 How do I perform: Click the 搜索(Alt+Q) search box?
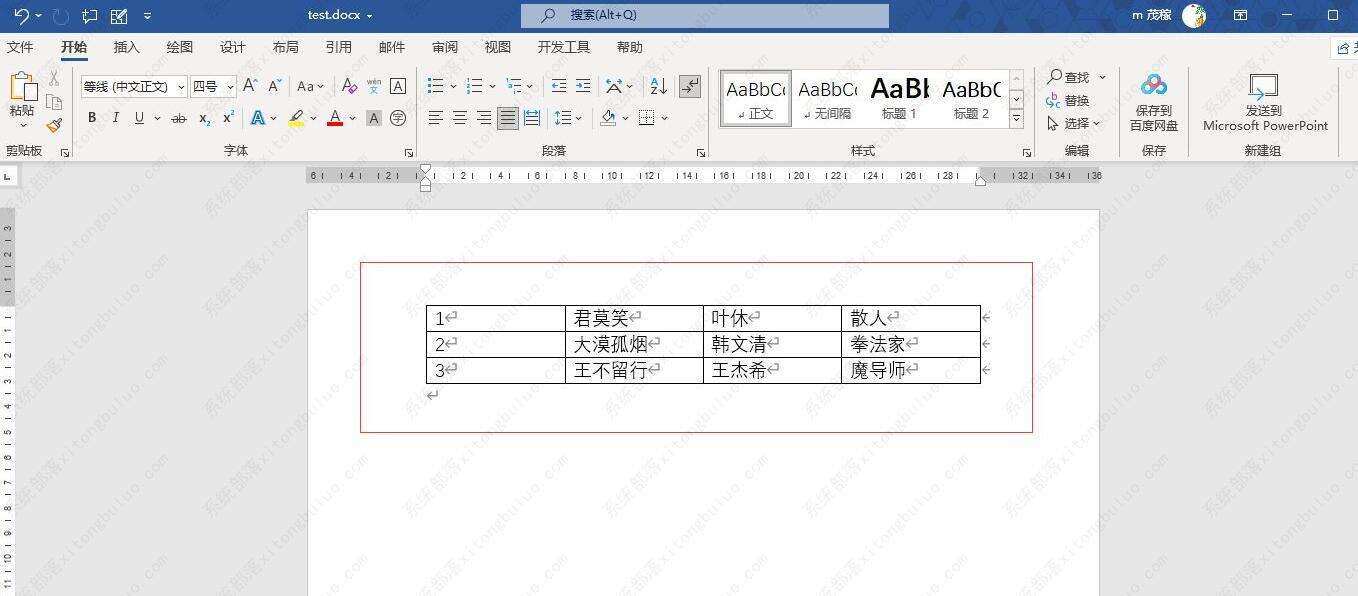[705, 15]
